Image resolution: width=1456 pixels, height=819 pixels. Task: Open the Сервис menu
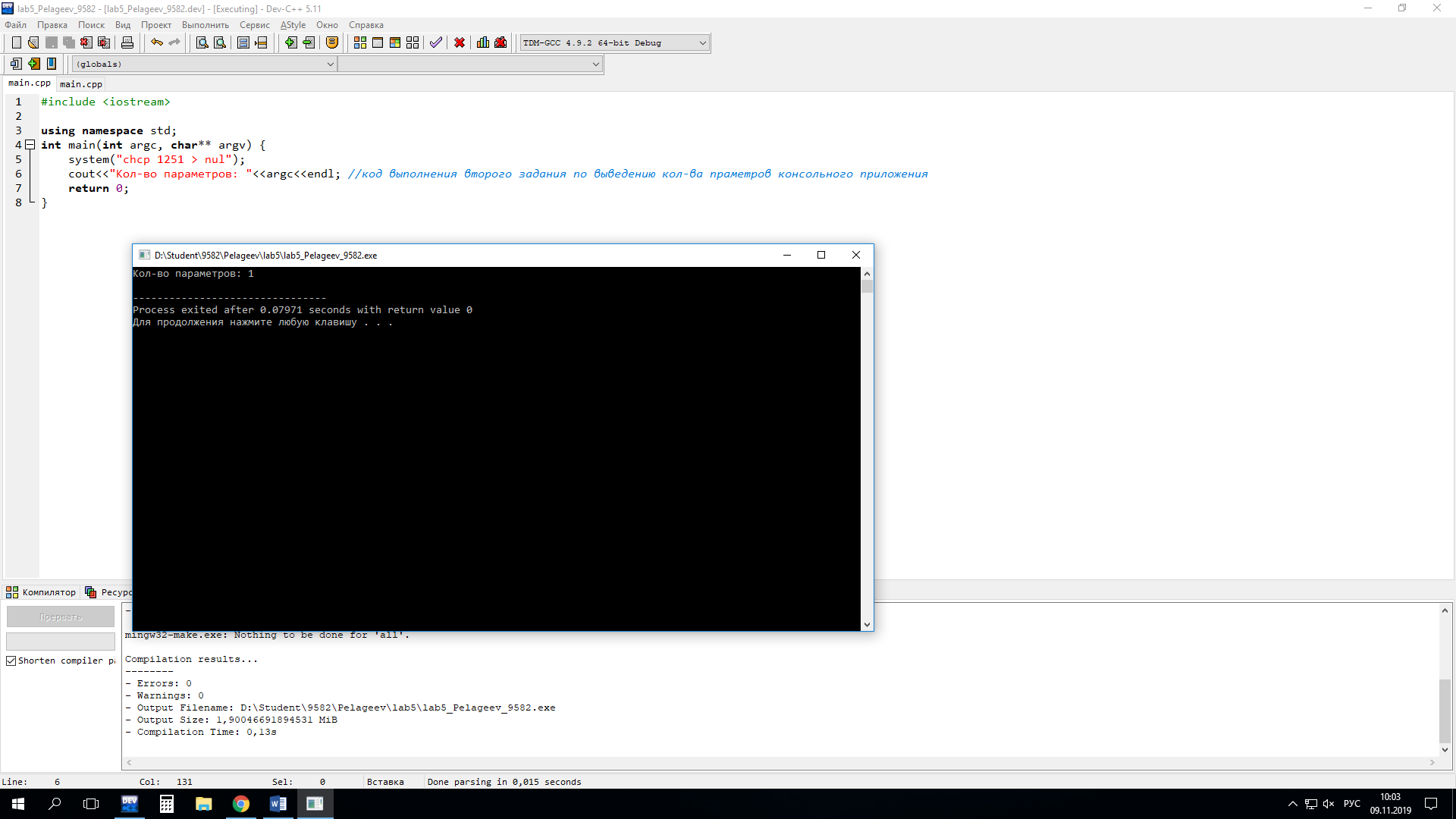tap(255, 25)
